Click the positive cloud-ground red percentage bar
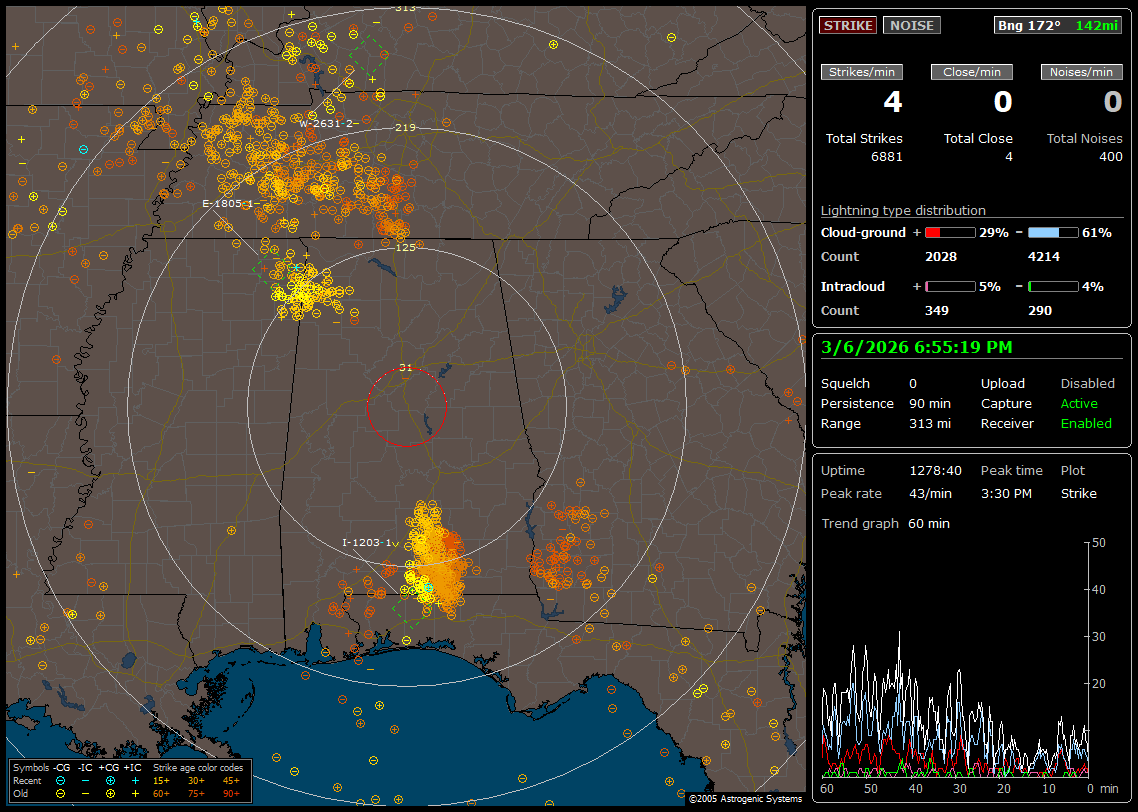This screenshot has height=812, width=1138. click(x=949, y=232)
